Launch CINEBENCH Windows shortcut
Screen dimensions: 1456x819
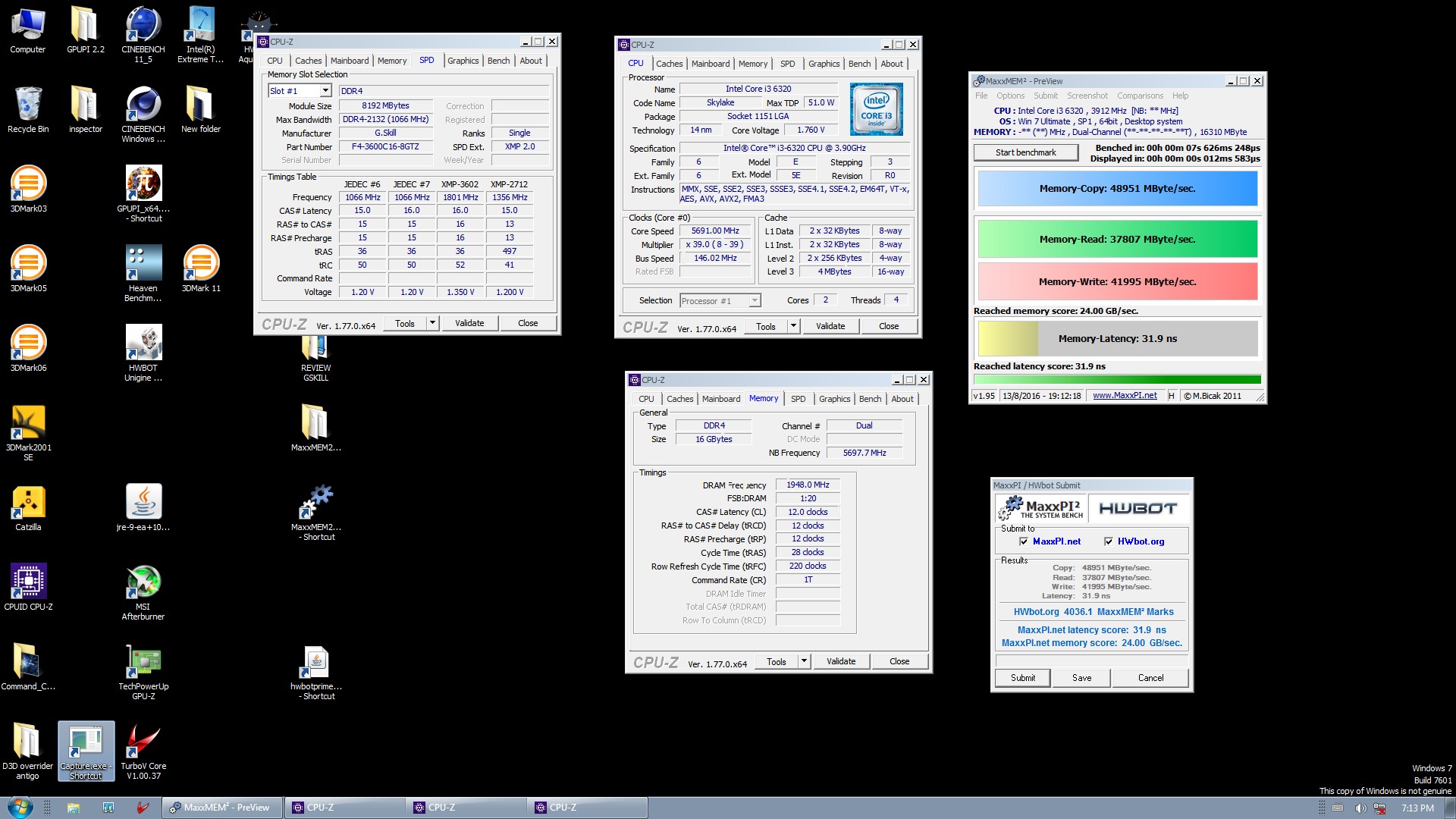coord(143,115)
